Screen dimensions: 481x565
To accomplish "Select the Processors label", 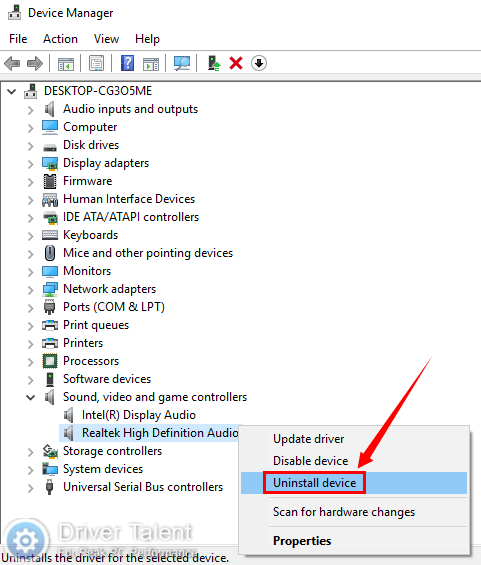I will click(91, 361).
